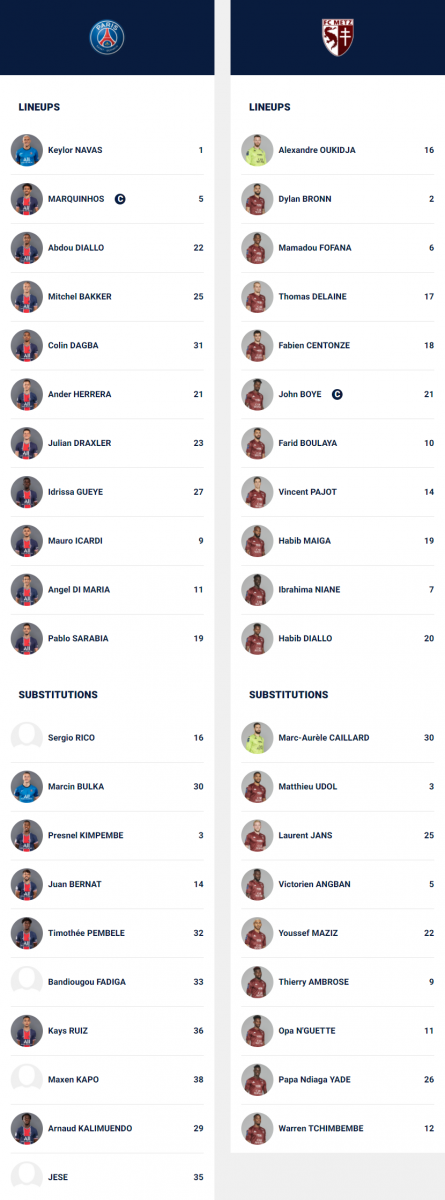
Task: Click Ibrahima NIANE's player photo
Action: click(x=257, y=590)
